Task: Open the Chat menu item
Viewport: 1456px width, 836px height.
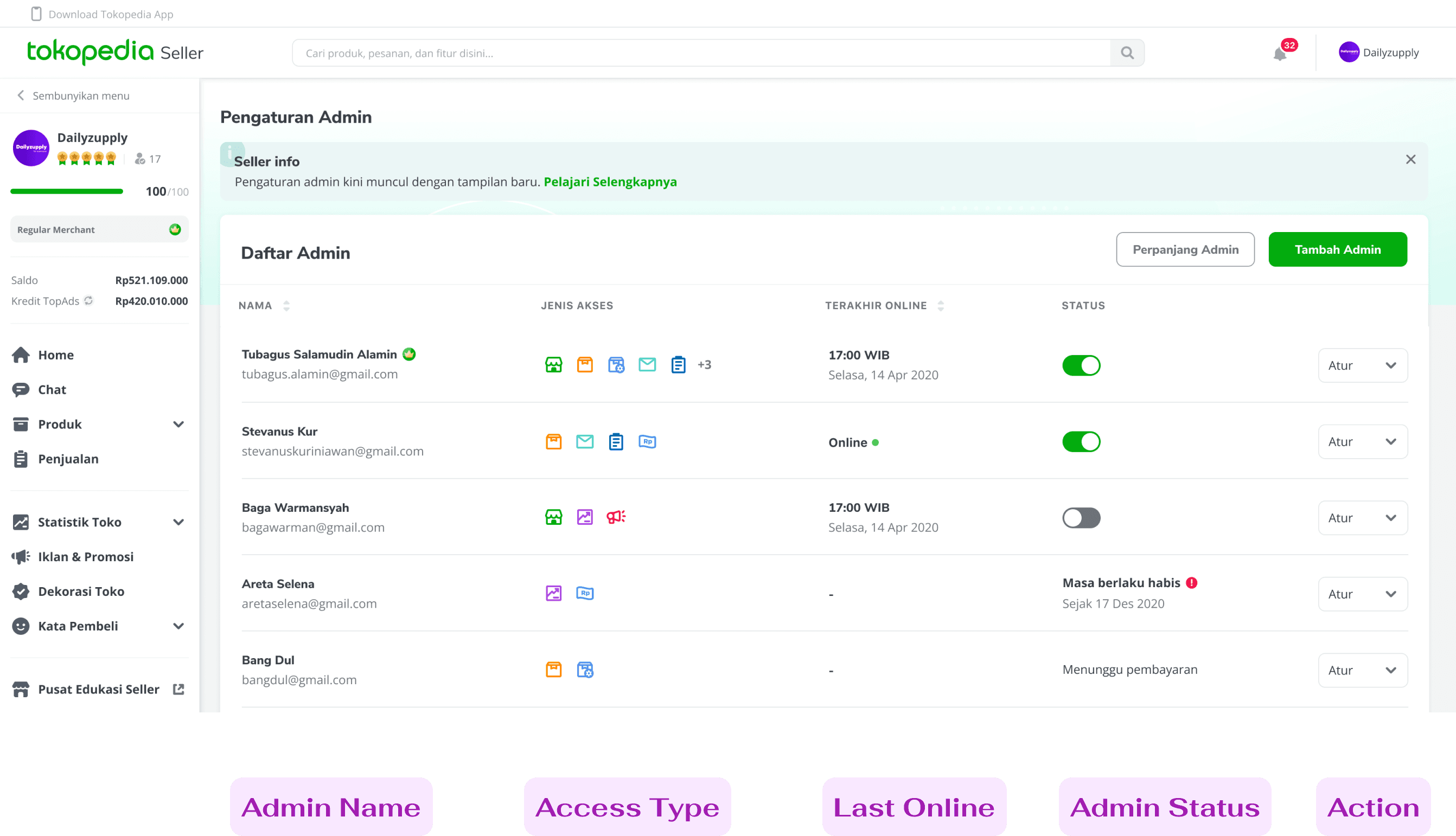Action: click(52, 390)
